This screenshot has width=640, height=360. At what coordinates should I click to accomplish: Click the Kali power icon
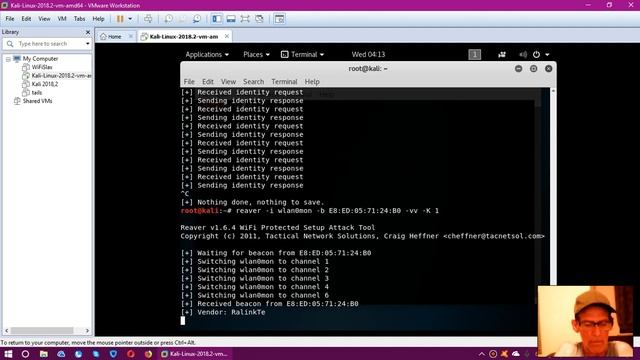coord(536,54)
